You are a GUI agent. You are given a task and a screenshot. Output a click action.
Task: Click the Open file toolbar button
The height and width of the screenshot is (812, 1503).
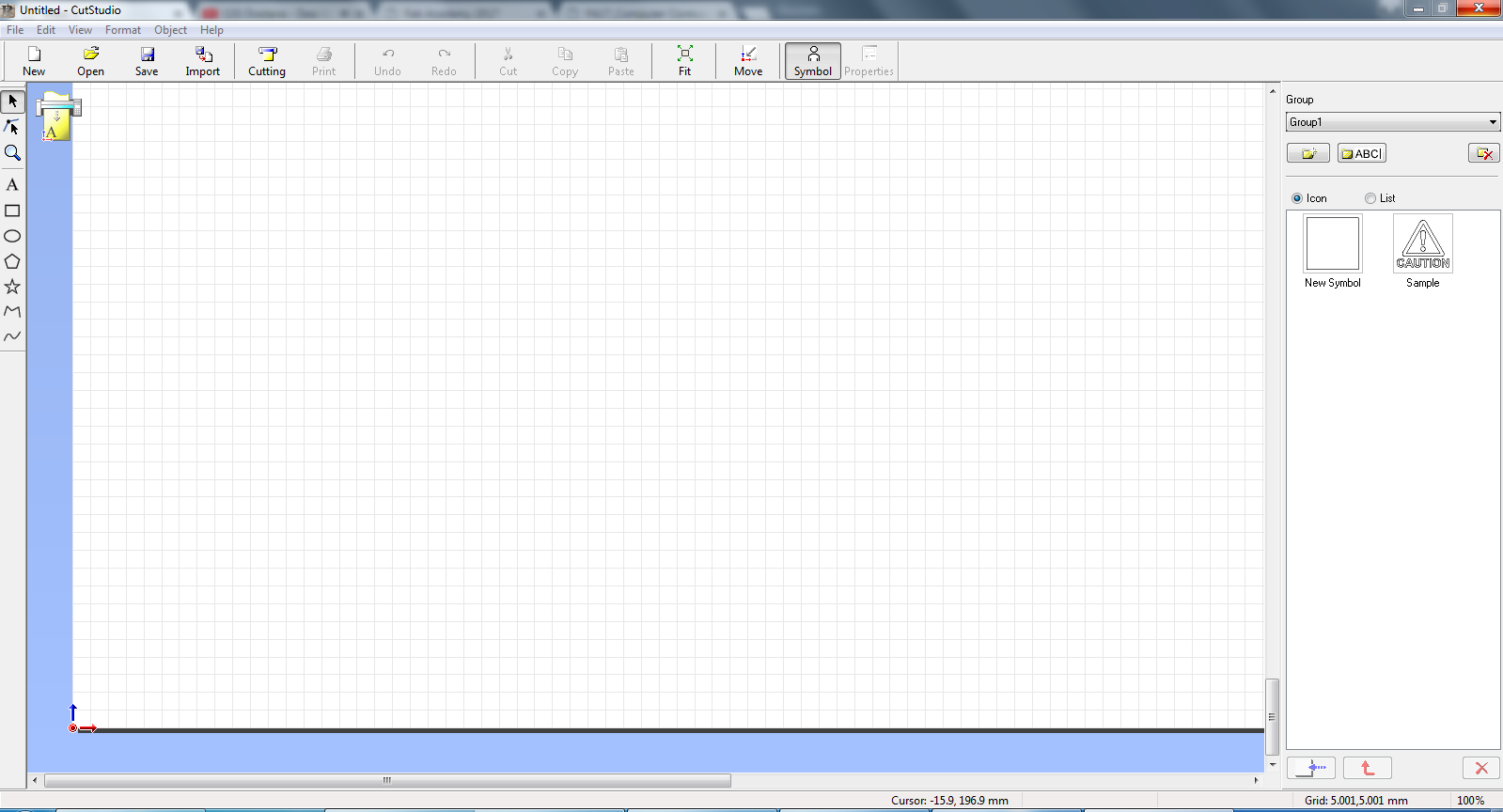[91, 61]
